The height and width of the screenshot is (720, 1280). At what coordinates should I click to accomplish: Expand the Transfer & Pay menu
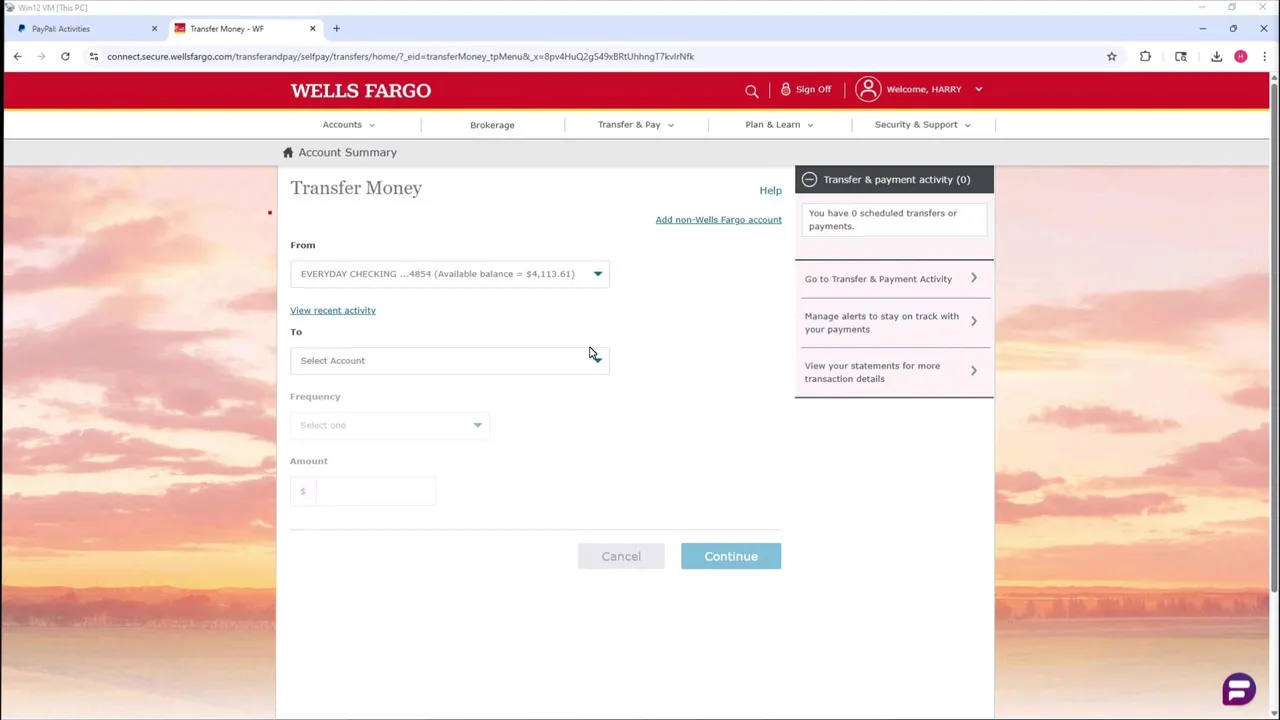[636, 125]
